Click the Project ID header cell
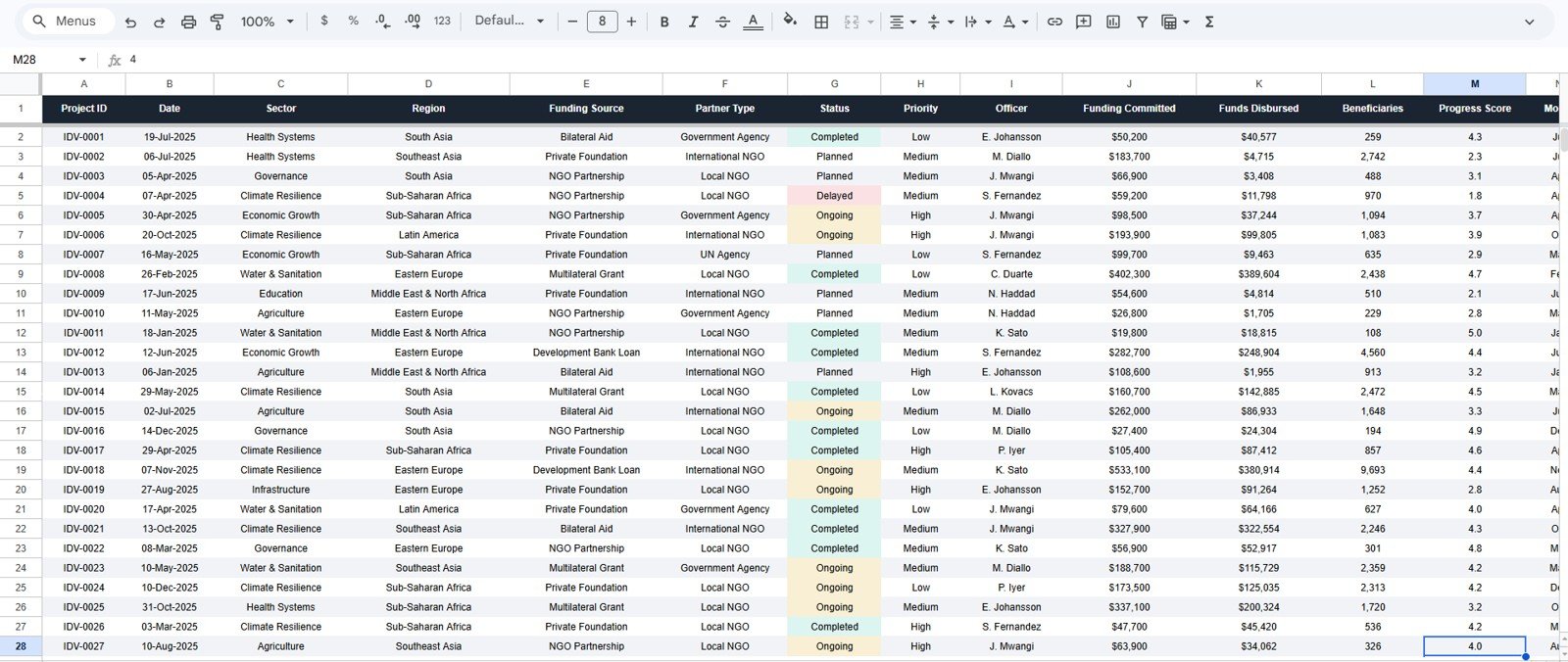The image size is (1568, 662). (x=84, y=109)
